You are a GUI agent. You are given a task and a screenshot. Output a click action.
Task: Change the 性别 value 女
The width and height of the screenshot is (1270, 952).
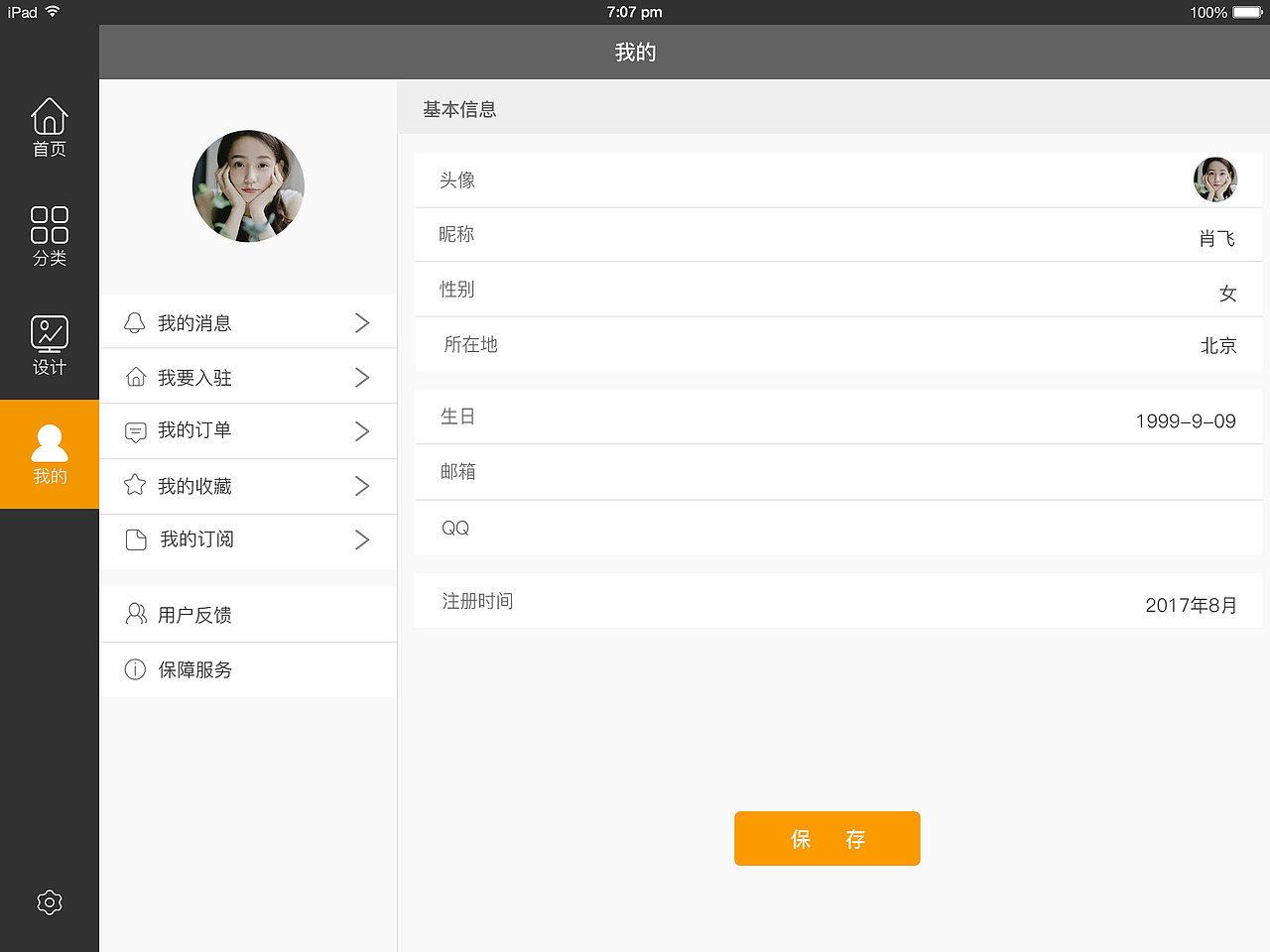[1228, 294]
